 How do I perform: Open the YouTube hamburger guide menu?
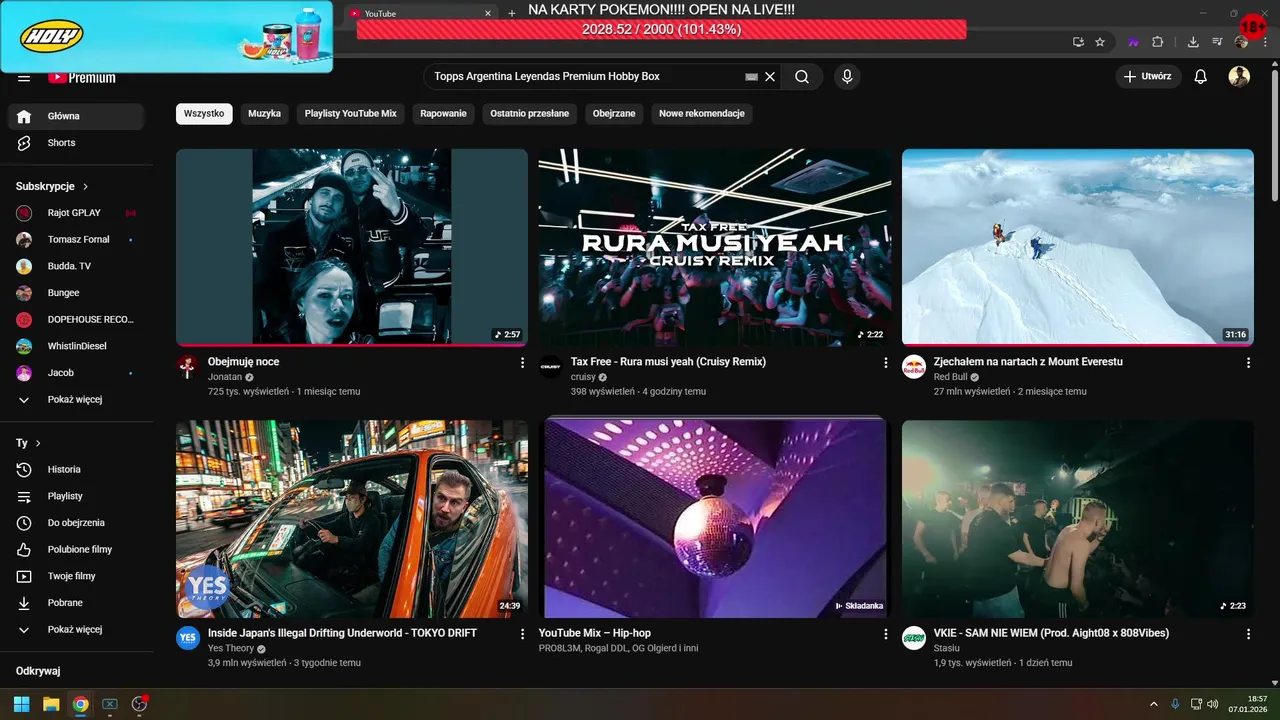pyautogui.click(x=24, y=77)
